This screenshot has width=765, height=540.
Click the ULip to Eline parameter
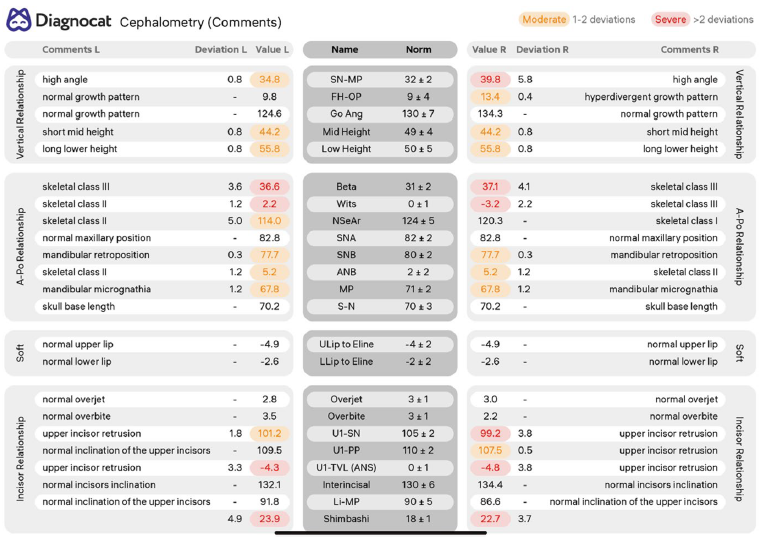click(x=346, y=344)
